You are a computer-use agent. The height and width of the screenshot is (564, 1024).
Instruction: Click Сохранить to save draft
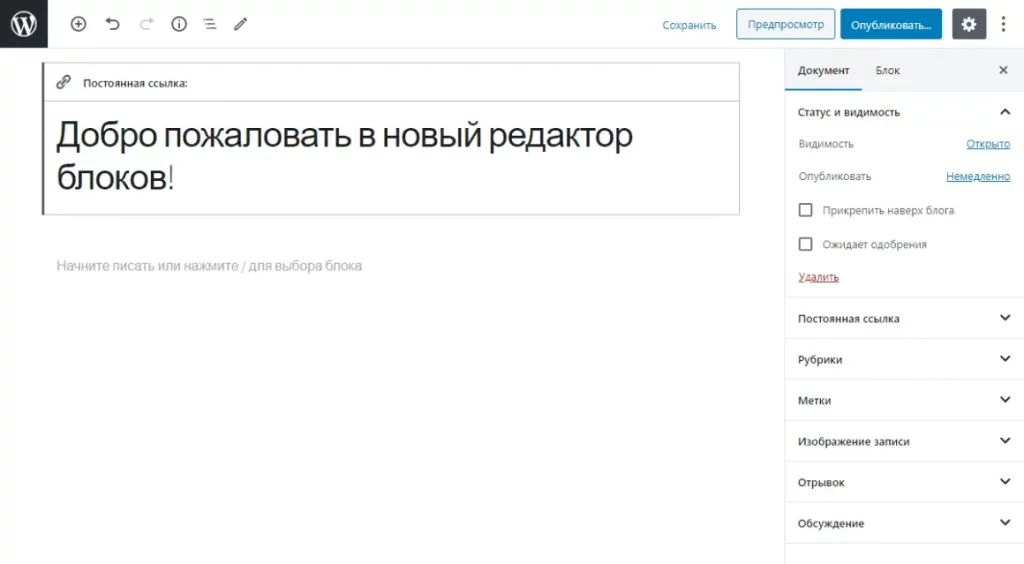[x=689, y=25]
